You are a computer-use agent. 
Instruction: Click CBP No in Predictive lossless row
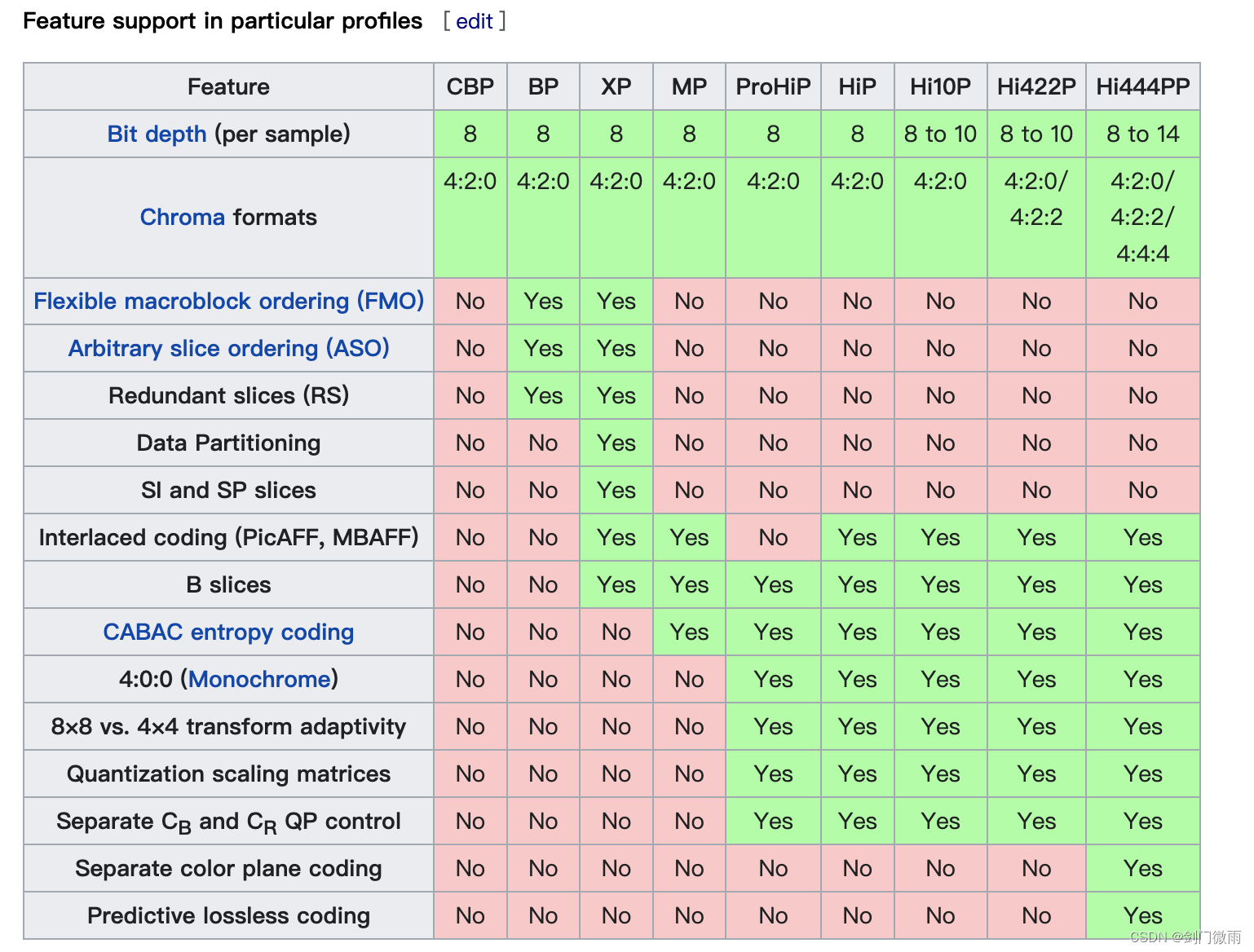tap(470, 915)
